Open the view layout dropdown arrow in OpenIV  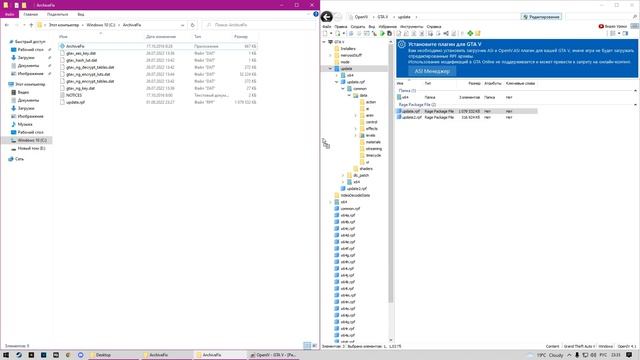pyautogui.click(x=619, y=33)
